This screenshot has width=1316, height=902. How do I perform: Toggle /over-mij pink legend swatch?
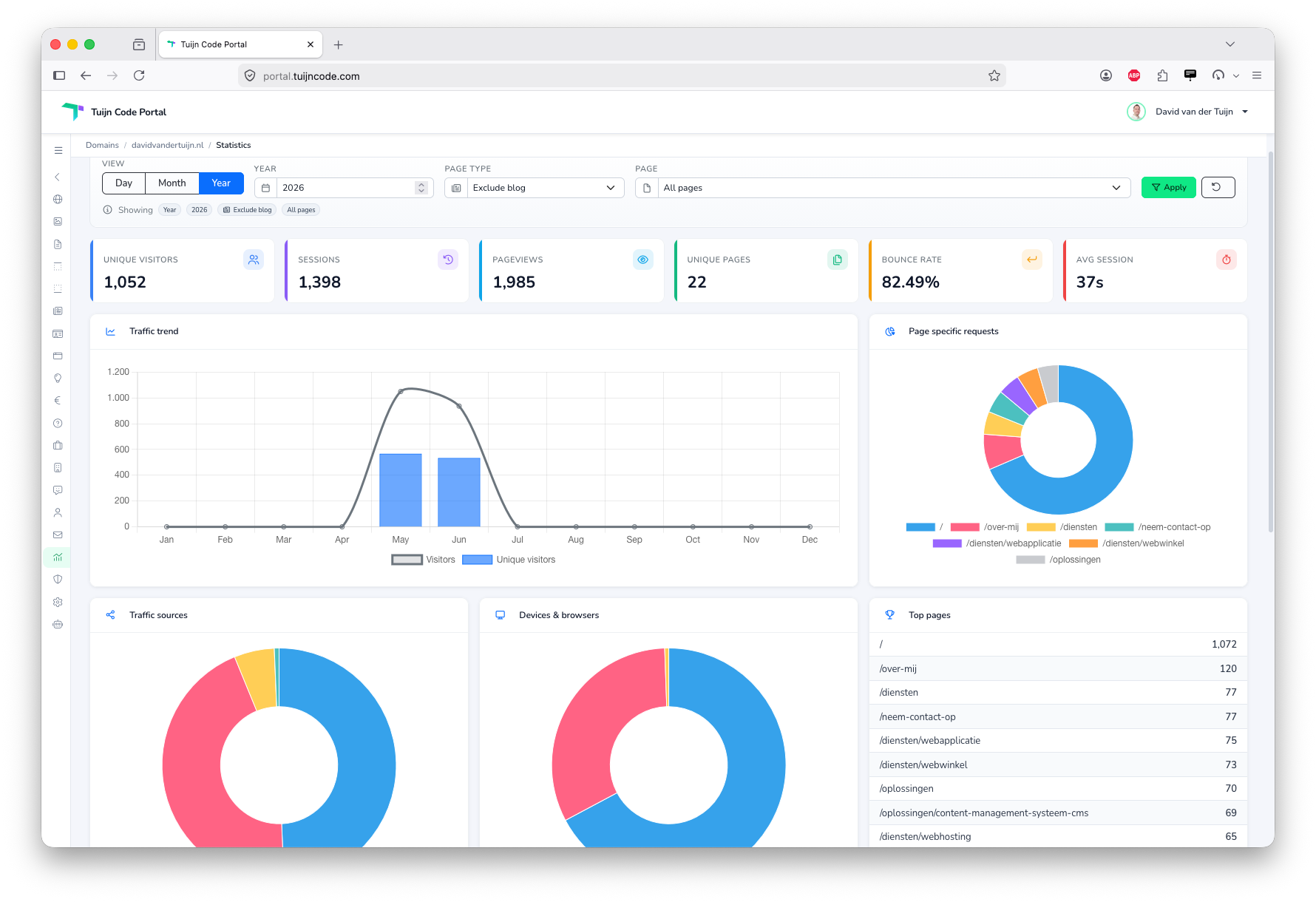[x=965, y=527]
